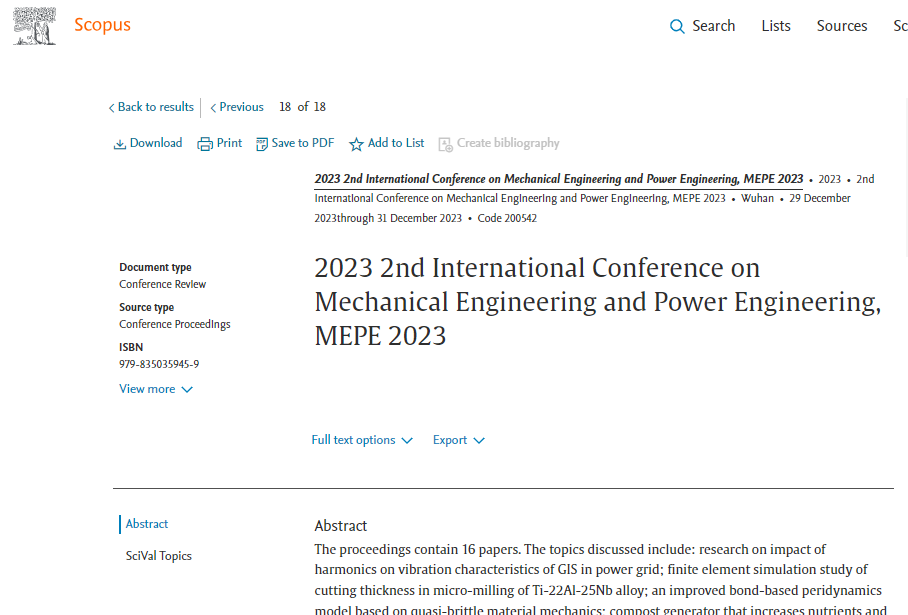Image resolution: width=908 pixels, height=615 pixels.
Task: Open the Lists menu
Action: click(x=775, y=26)
